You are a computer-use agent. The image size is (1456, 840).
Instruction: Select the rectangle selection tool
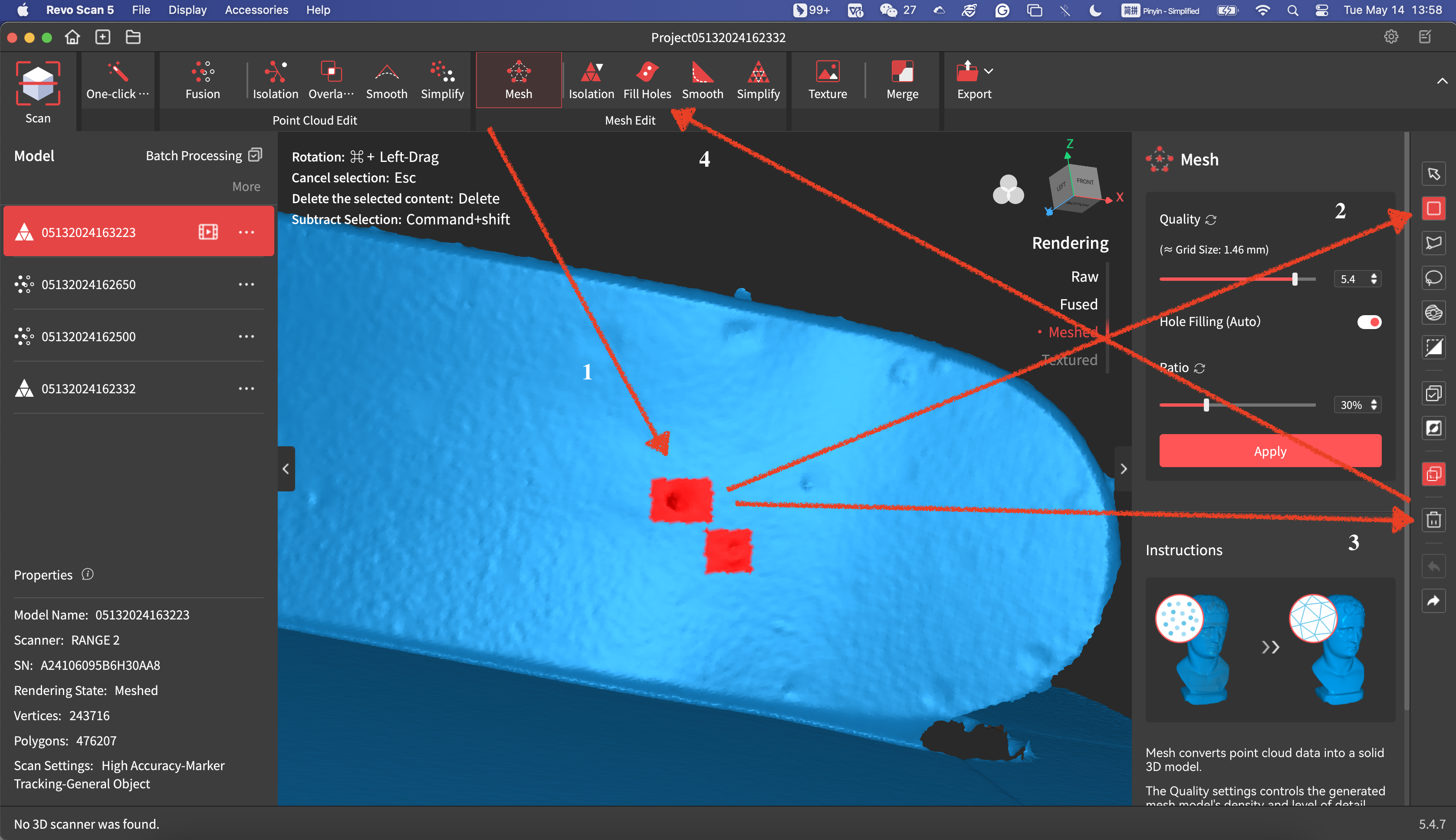coord(1433,208)
